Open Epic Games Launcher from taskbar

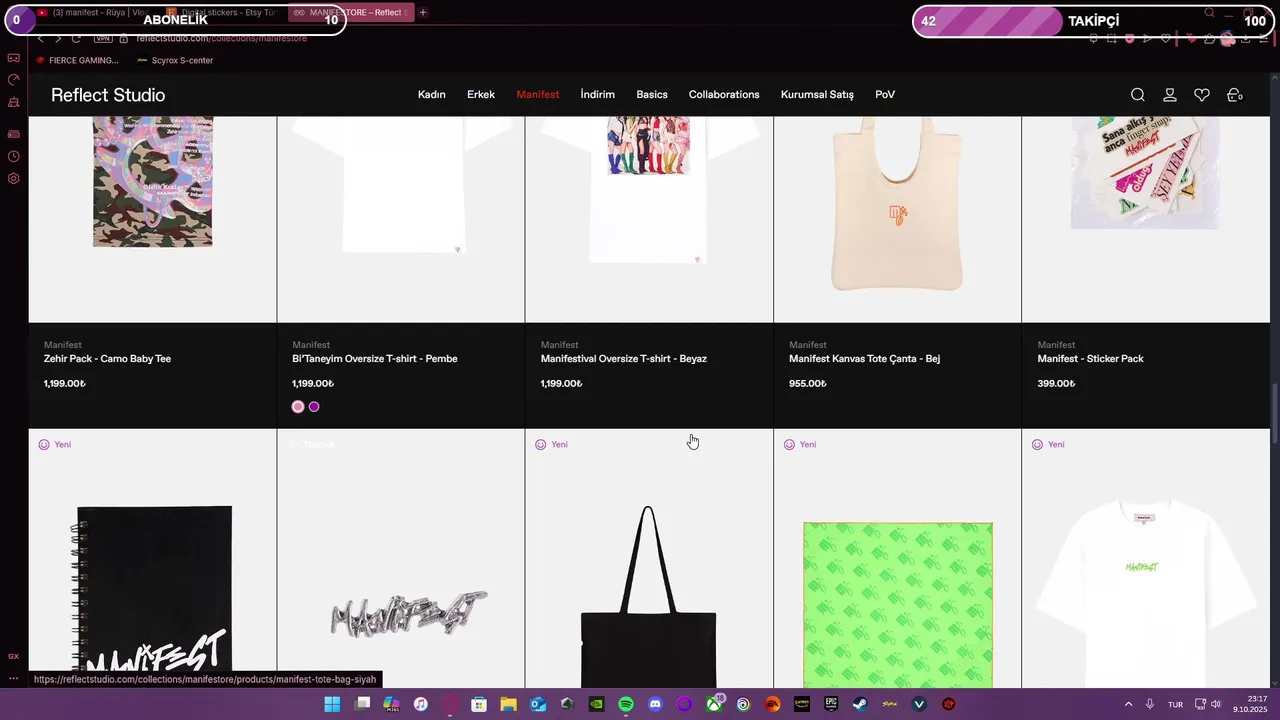click(x=831, y=704)
